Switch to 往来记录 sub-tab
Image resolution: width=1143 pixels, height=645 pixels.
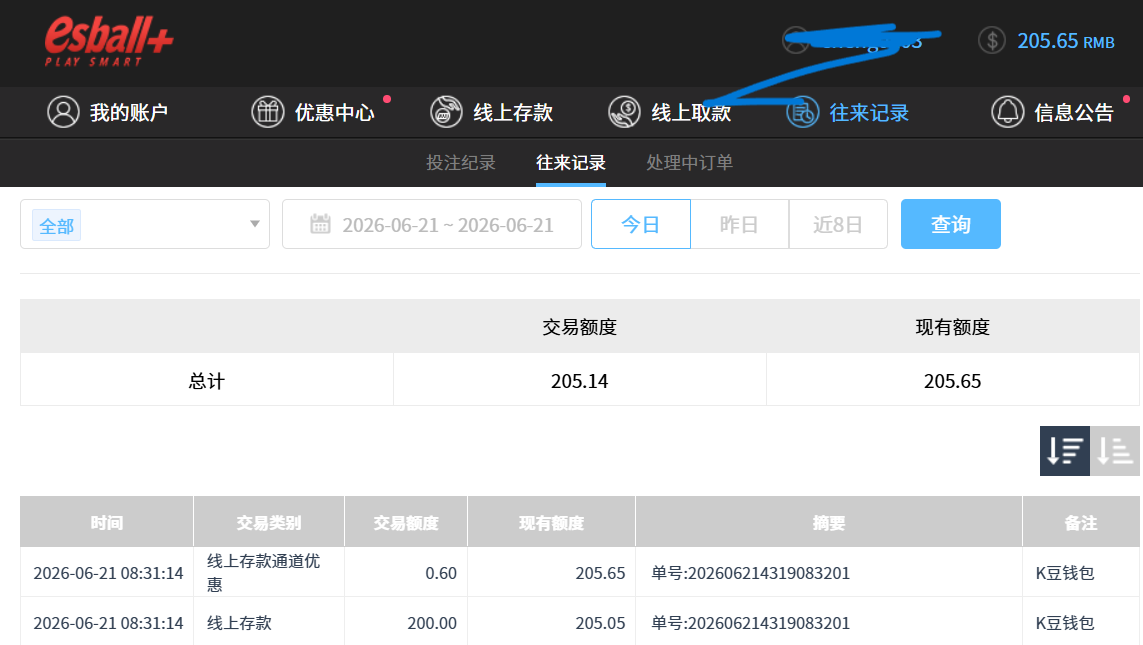pyautogui.click(x=571, y=163)
